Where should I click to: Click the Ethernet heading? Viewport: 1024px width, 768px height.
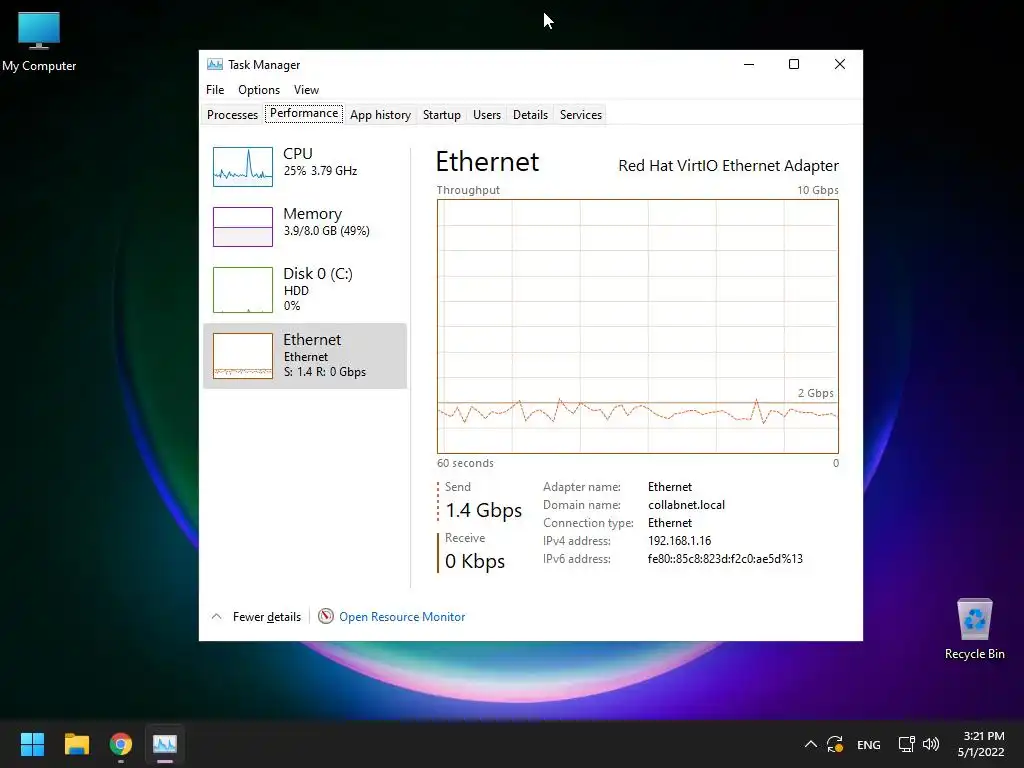pos(487,161)
